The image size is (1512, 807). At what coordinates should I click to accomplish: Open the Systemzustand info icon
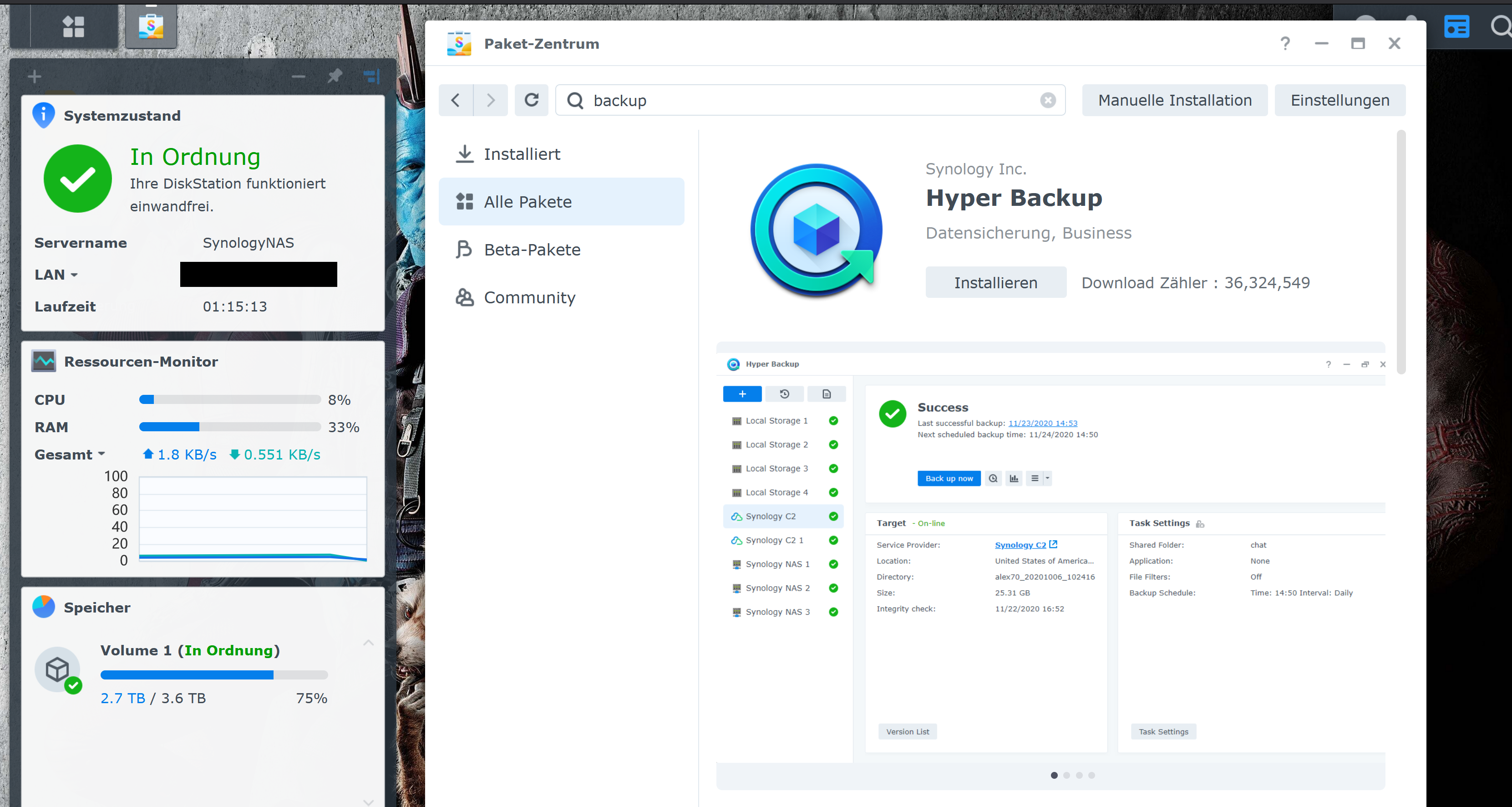43,115
